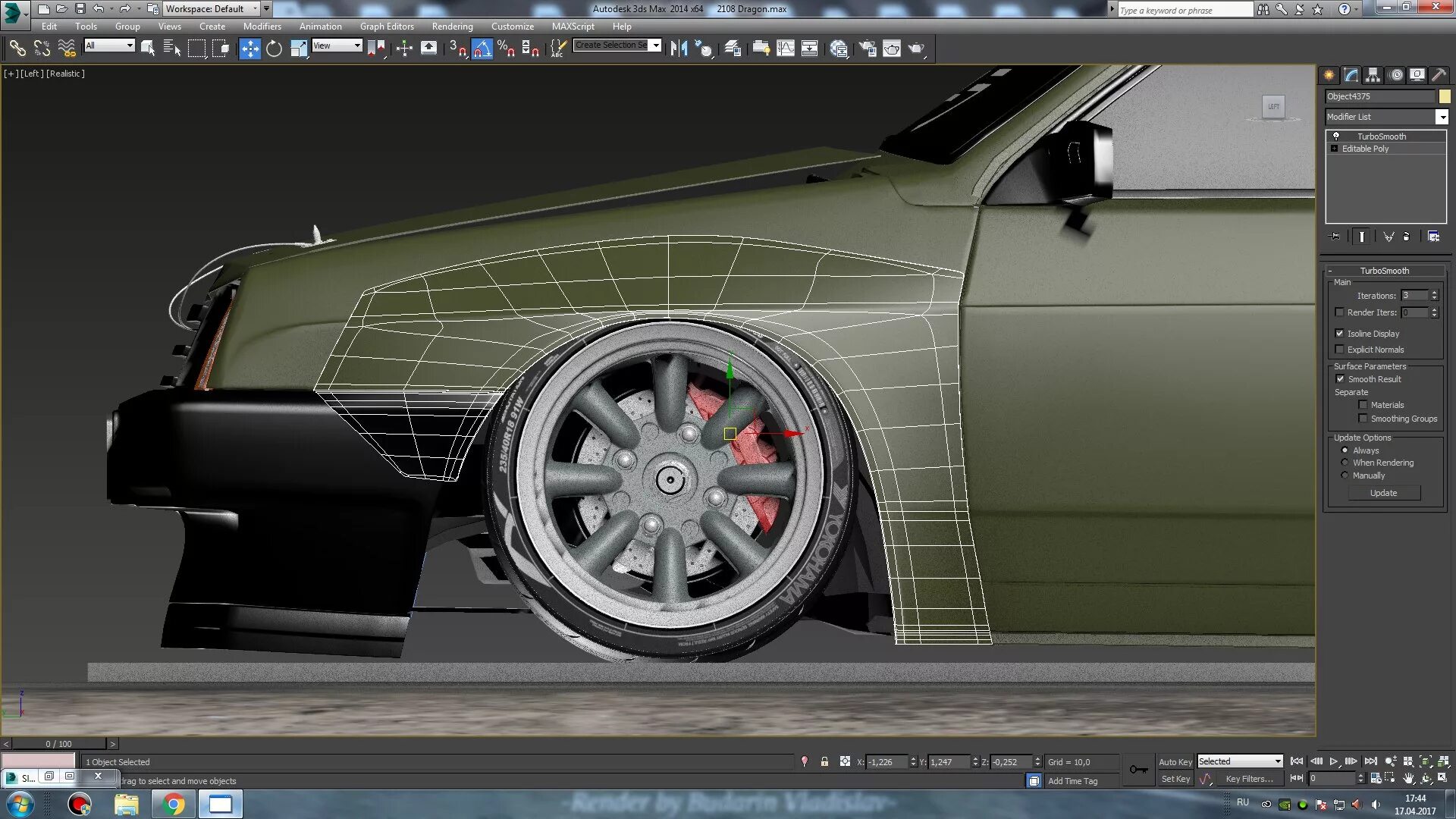Select the Move tool
Screen dimensions: 1456x819
coord(249,49)
